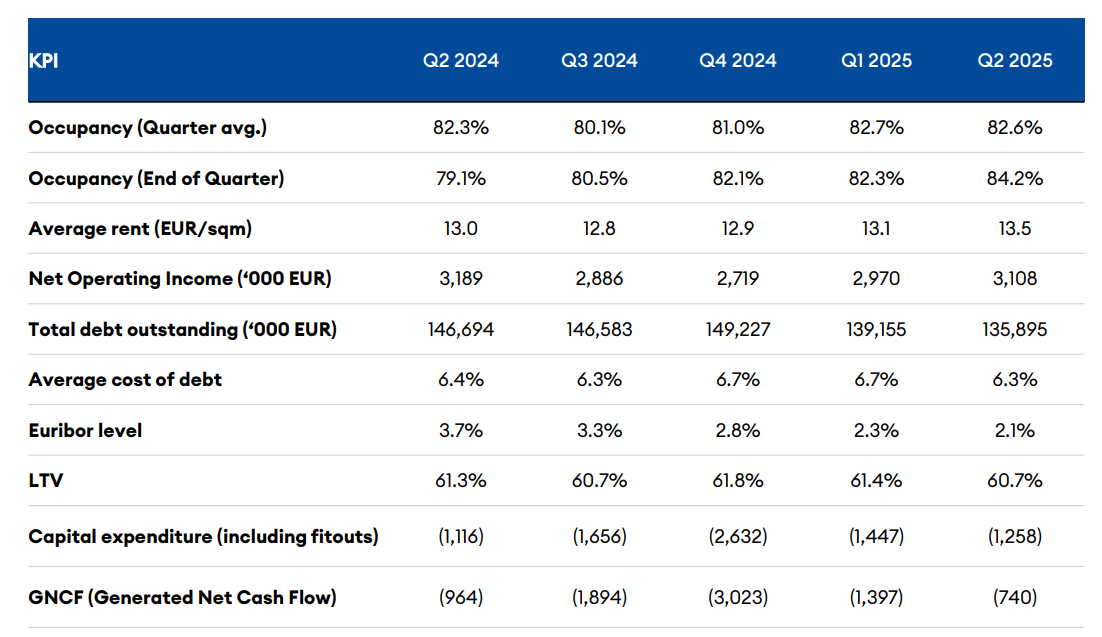Select the Q2 2025 average rent value 13.5
The width and height of the screenshot is (1102, 637).
[1015, 229]
